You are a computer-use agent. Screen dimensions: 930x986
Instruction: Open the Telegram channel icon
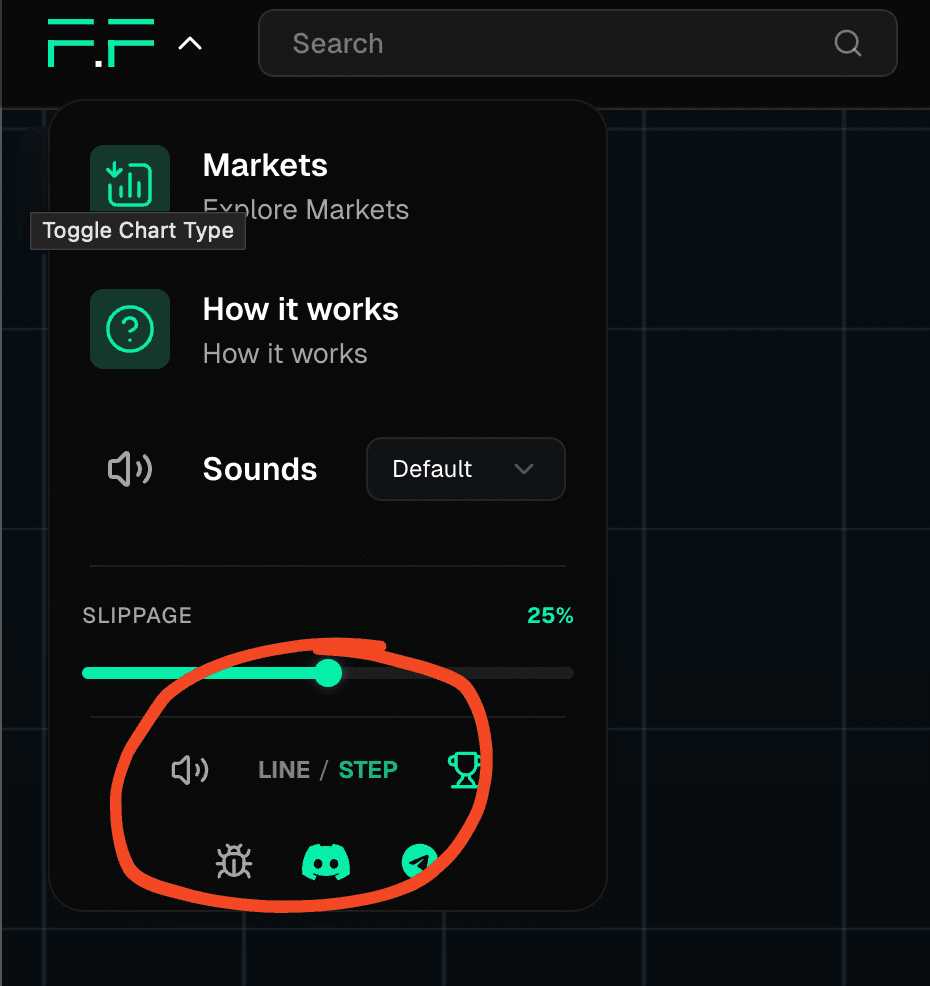click(419, 861)
